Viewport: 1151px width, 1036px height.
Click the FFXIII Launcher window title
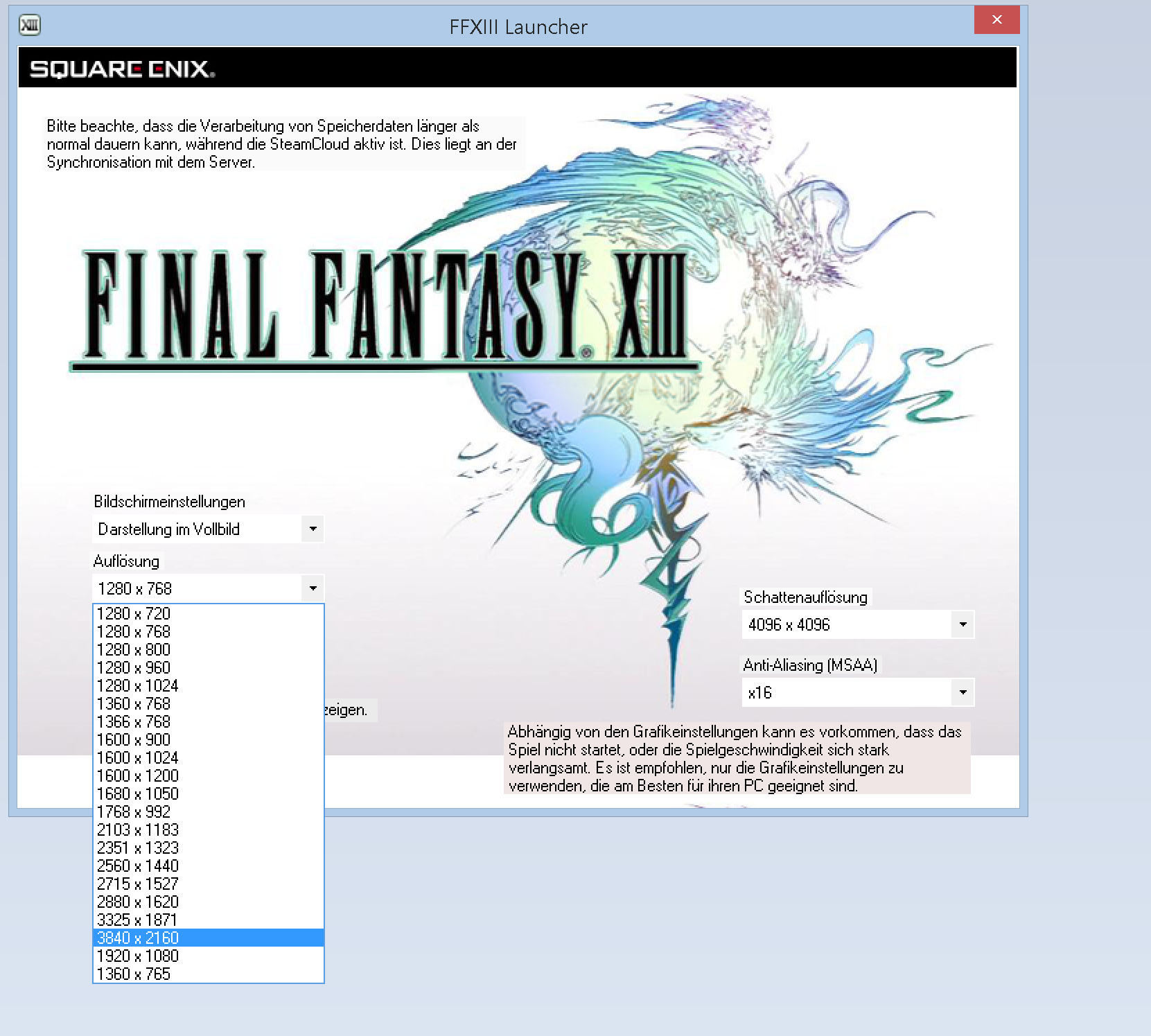[518, 26]
